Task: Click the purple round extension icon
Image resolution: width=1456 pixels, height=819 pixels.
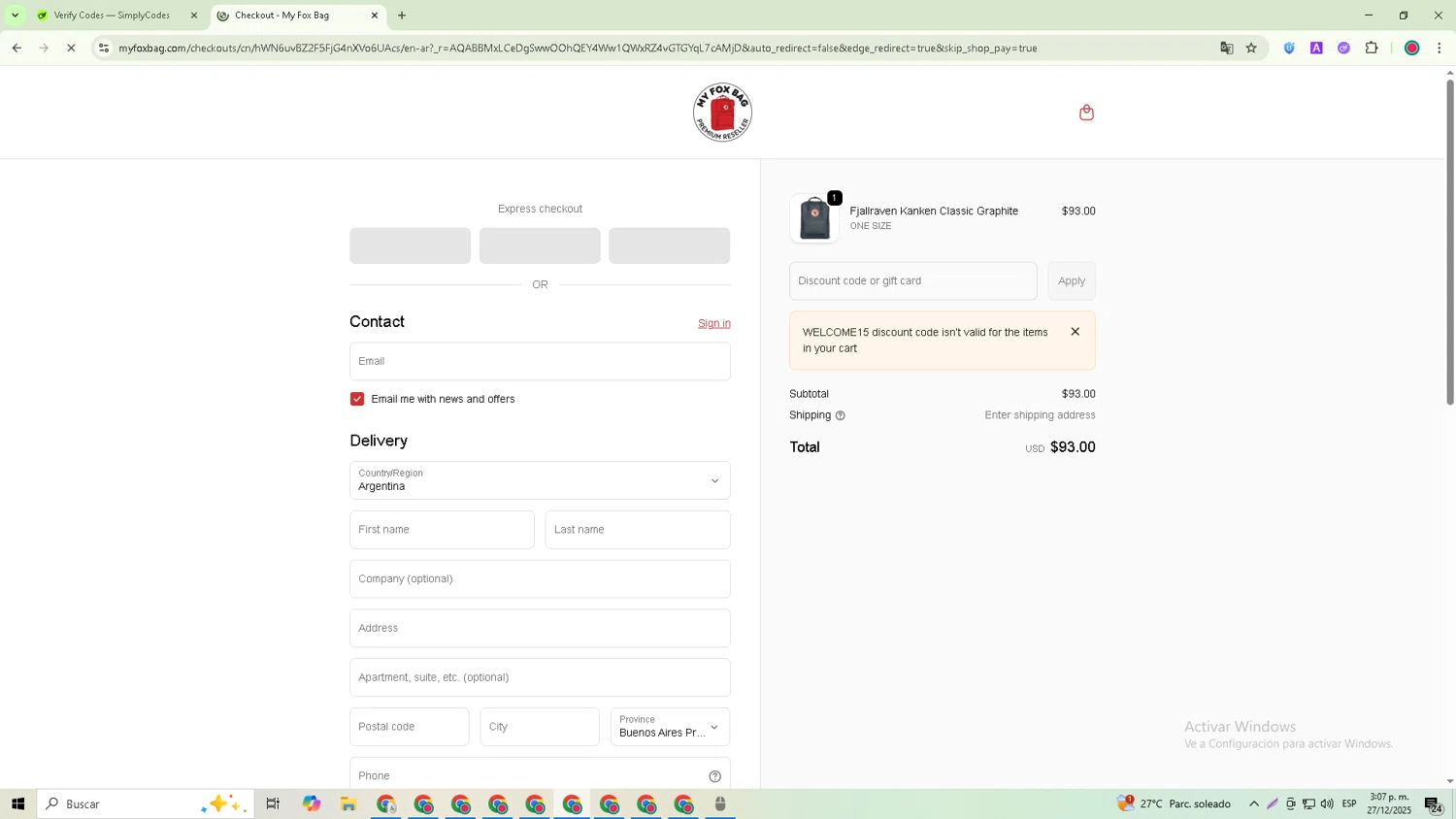Action: (x=1343, y=48)
